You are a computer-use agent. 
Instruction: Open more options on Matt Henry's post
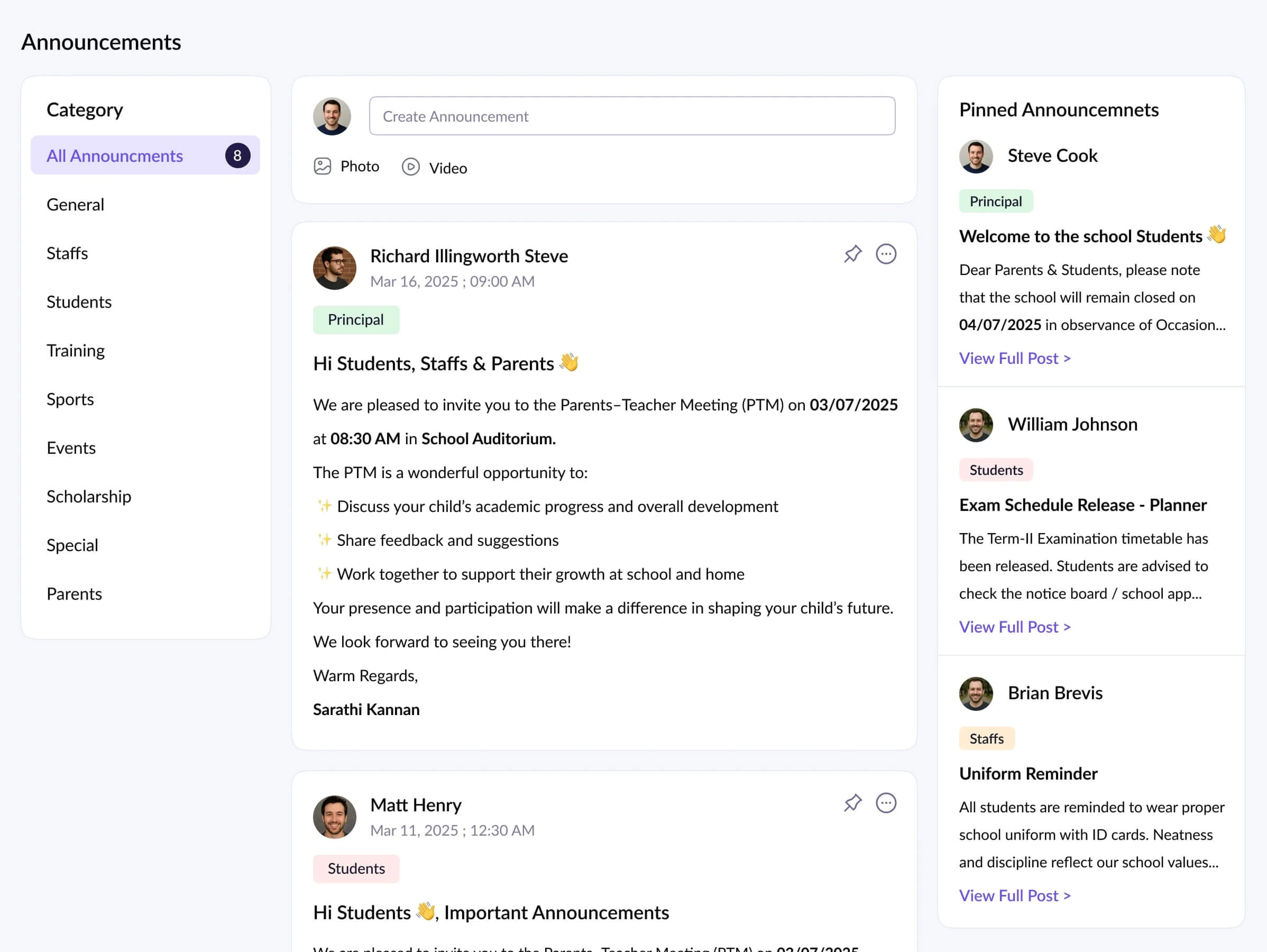[x=886, y=802]
